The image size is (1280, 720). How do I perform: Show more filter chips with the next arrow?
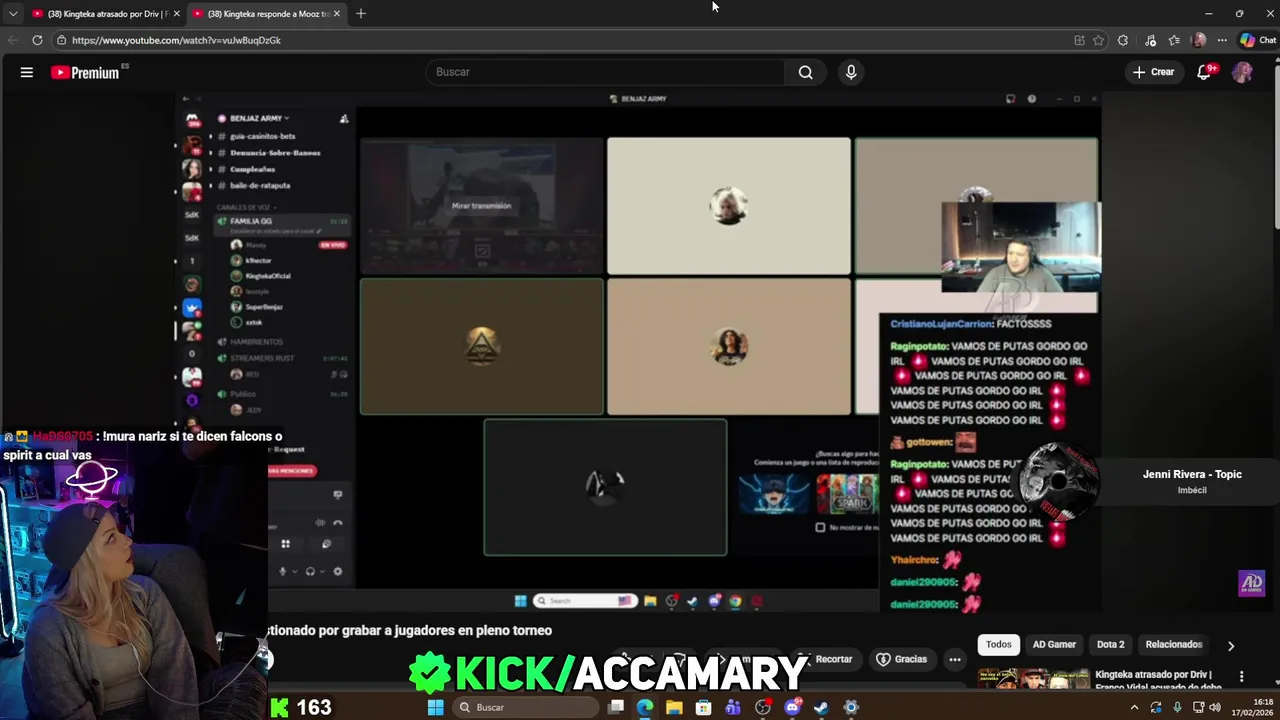click(1231, 645)
